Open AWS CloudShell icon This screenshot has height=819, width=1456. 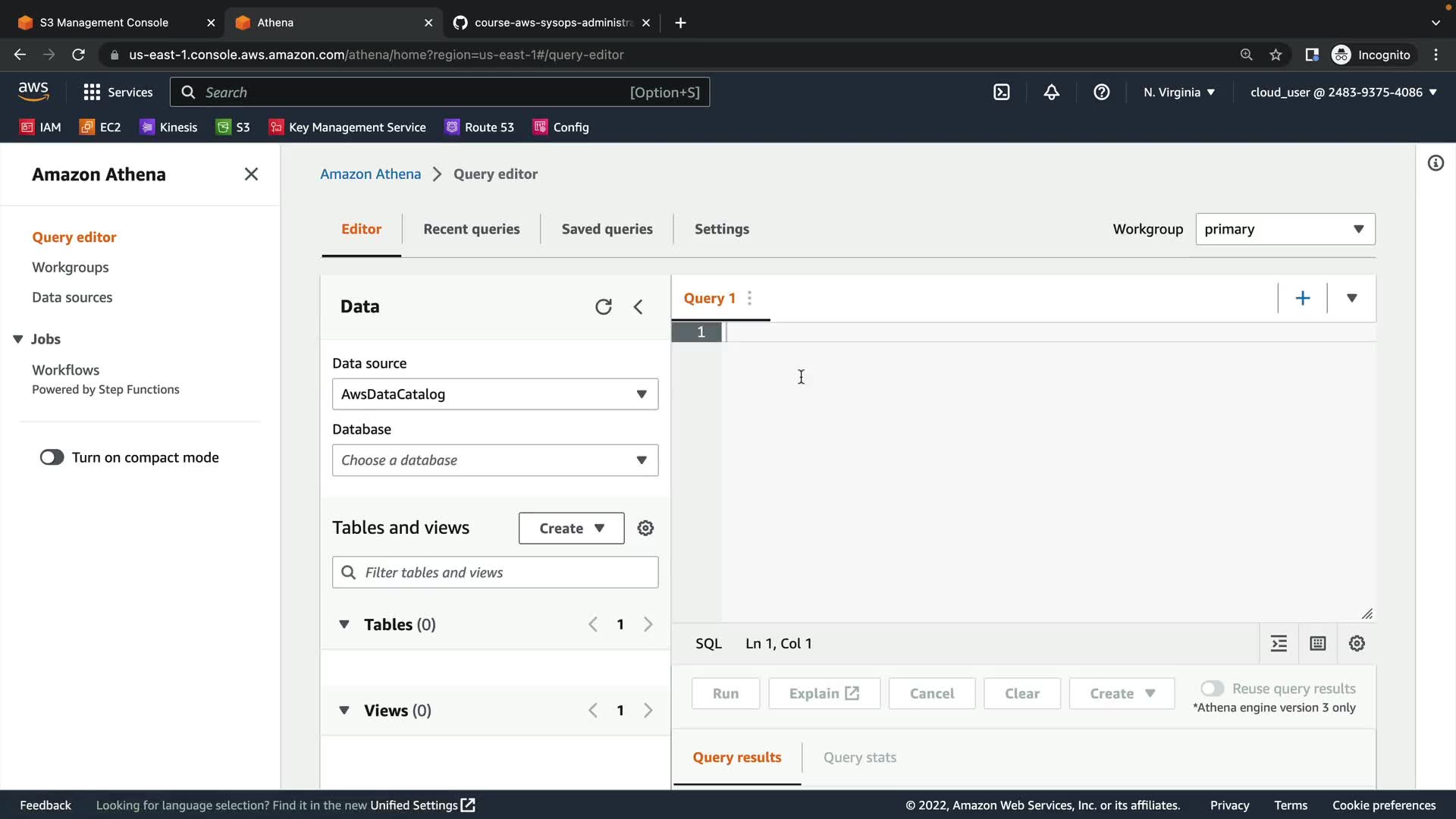[1001, 93]
